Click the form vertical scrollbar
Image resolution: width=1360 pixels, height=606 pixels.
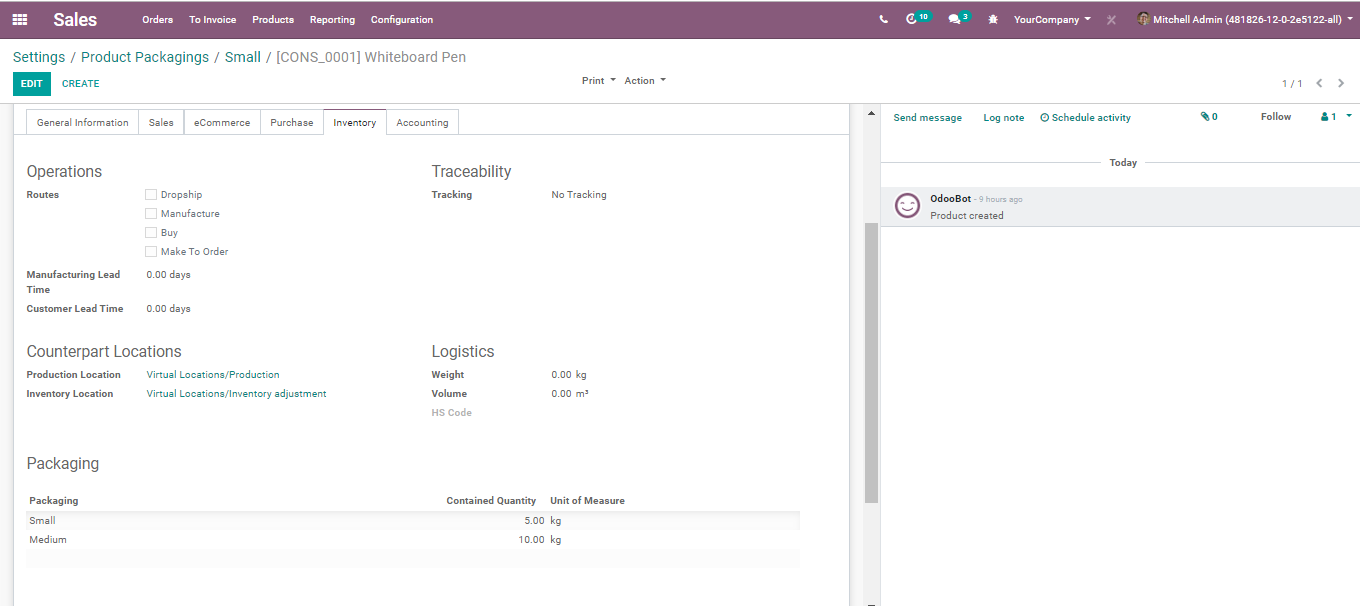coord(871,360)
